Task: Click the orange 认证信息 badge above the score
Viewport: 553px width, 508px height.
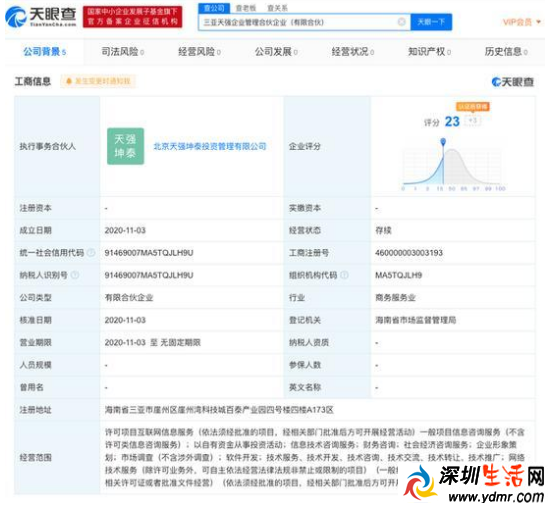Action: [x=473, y=107]
